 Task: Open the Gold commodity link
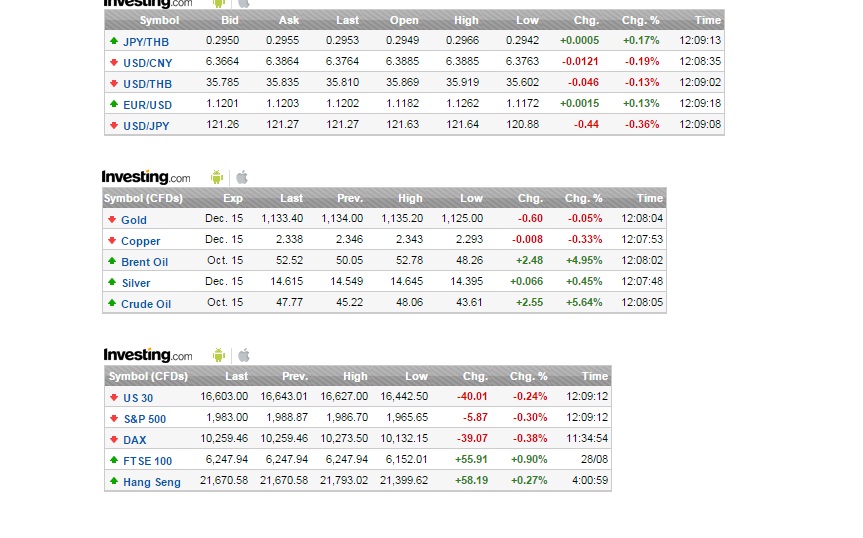[x=134, y=220]
